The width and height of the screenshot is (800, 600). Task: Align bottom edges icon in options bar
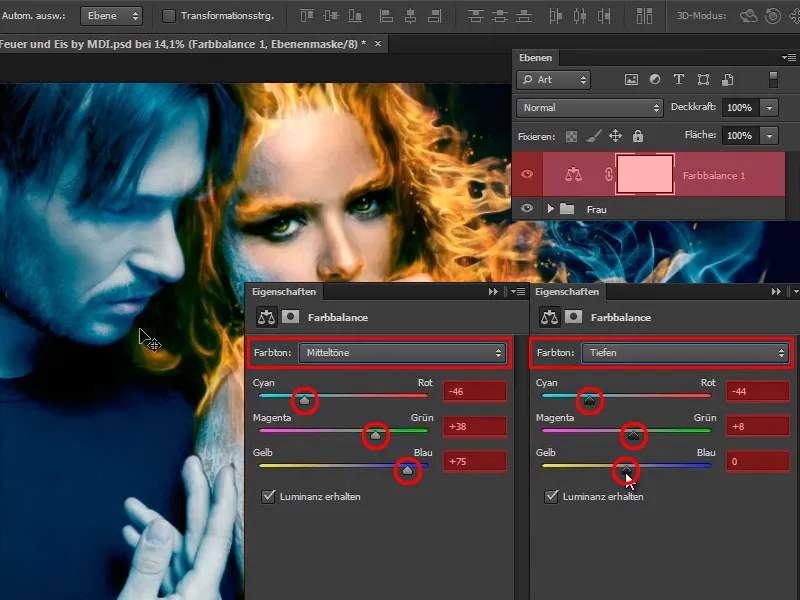355,16
